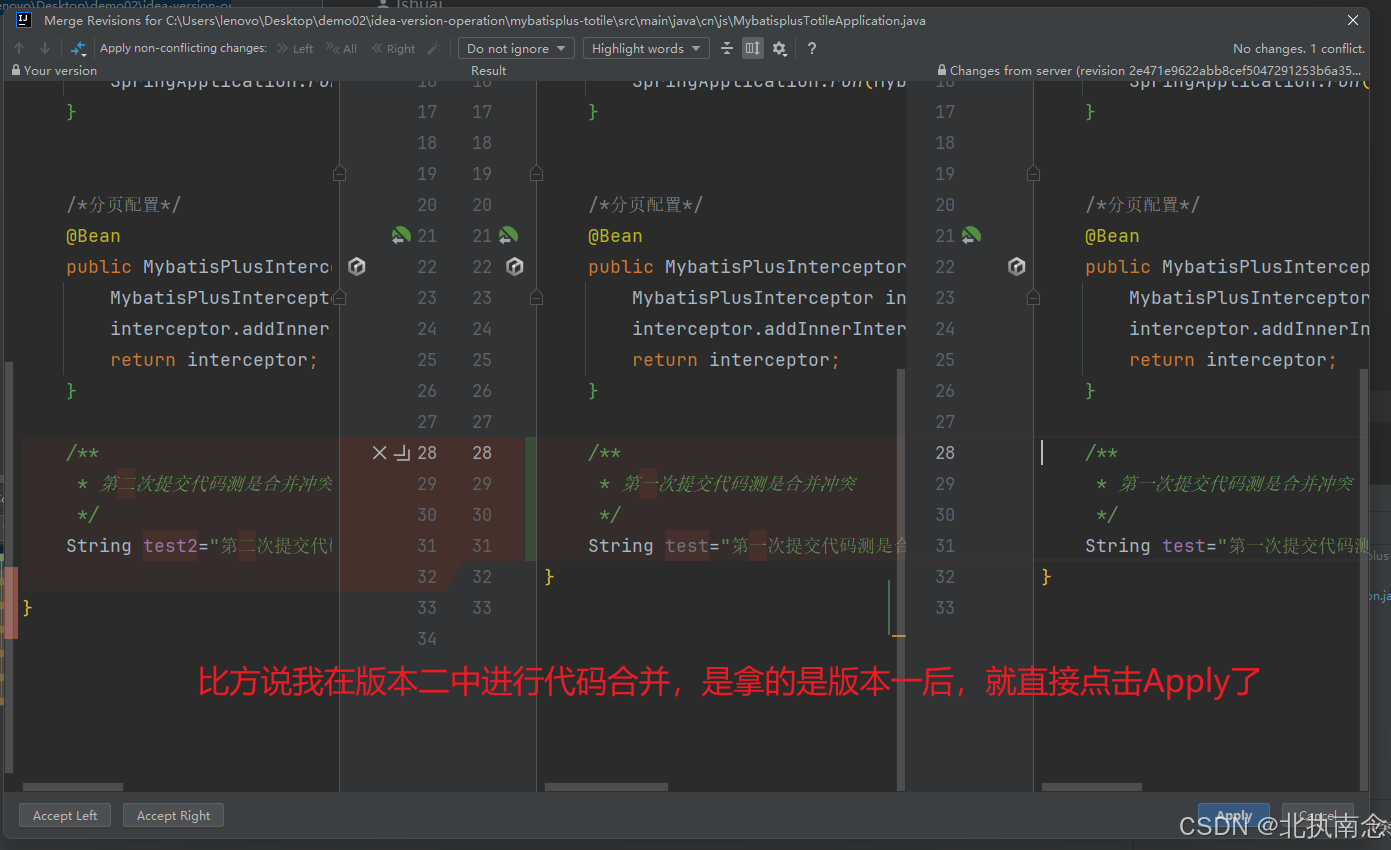Click vertical scrollbar of server changes pane
This screenshot has width=1391, height=850.
(x=1364, y=578)
